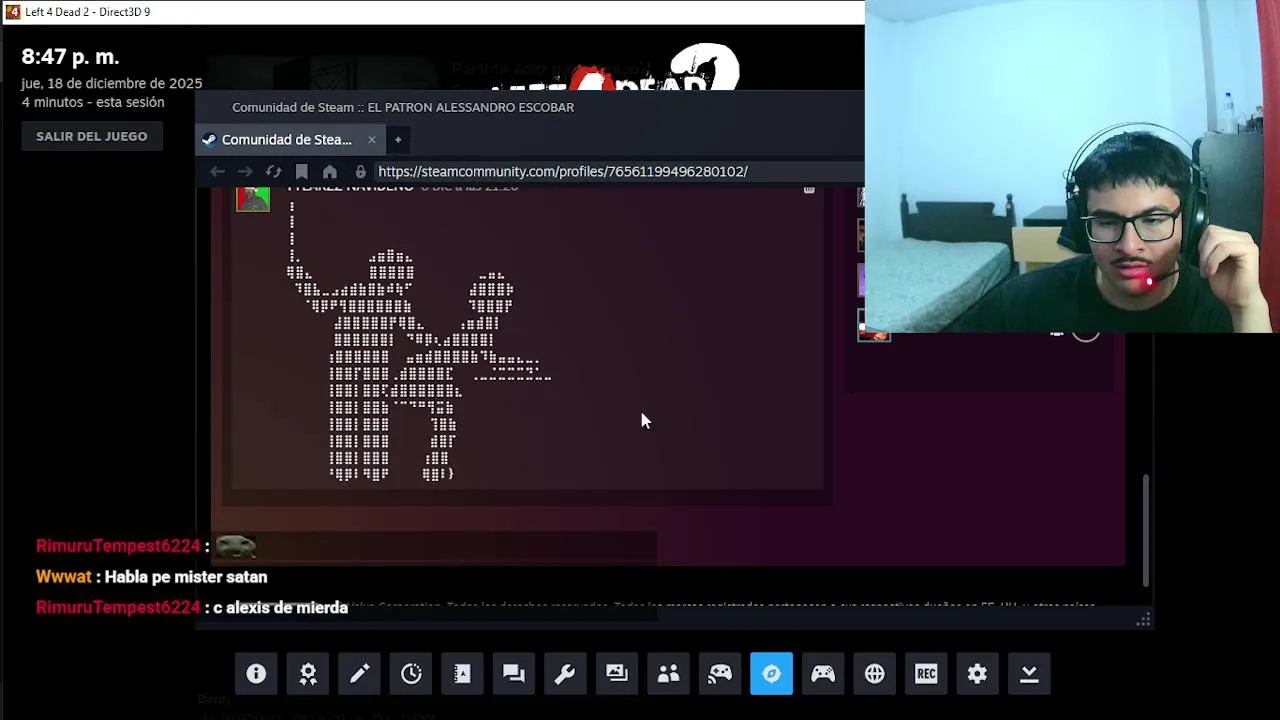Open the plain gamepad controller icon

point(823,674)
